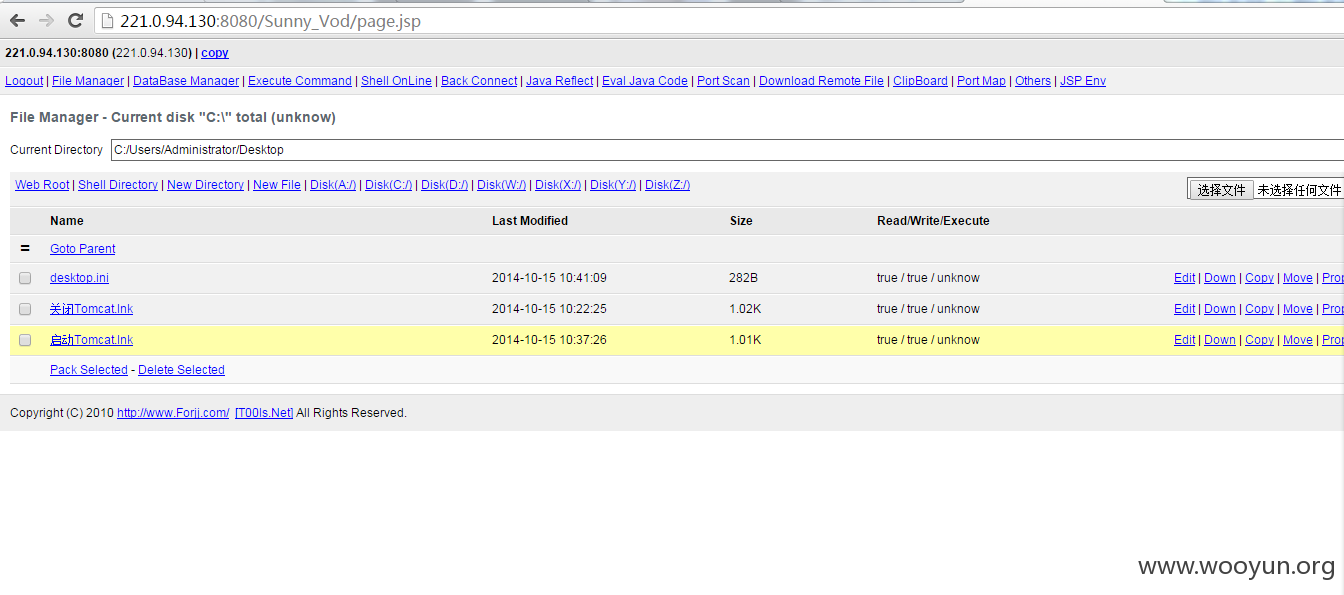Jump to Web Root
The width and height of the screenshot is (1344, 595).
point(42,185)
